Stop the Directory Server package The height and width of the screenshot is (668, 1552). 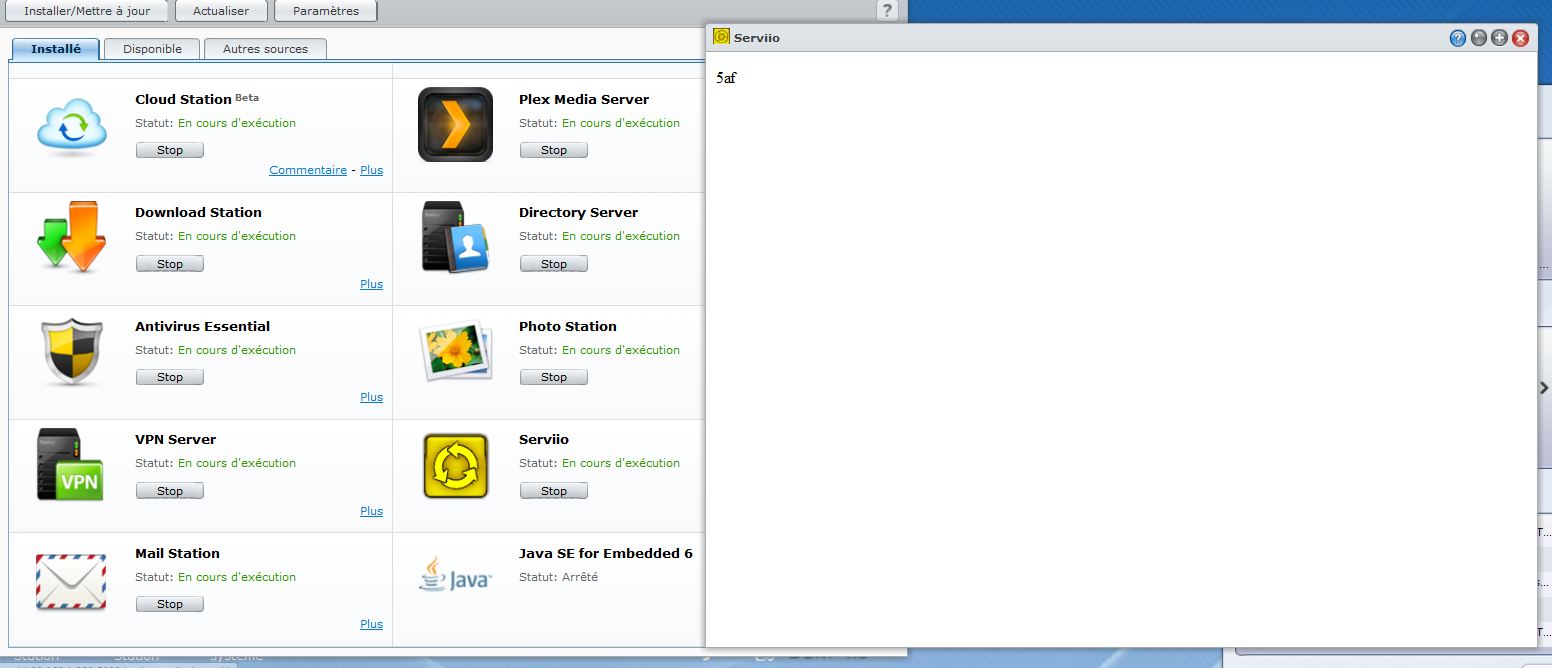pos(554,264)
